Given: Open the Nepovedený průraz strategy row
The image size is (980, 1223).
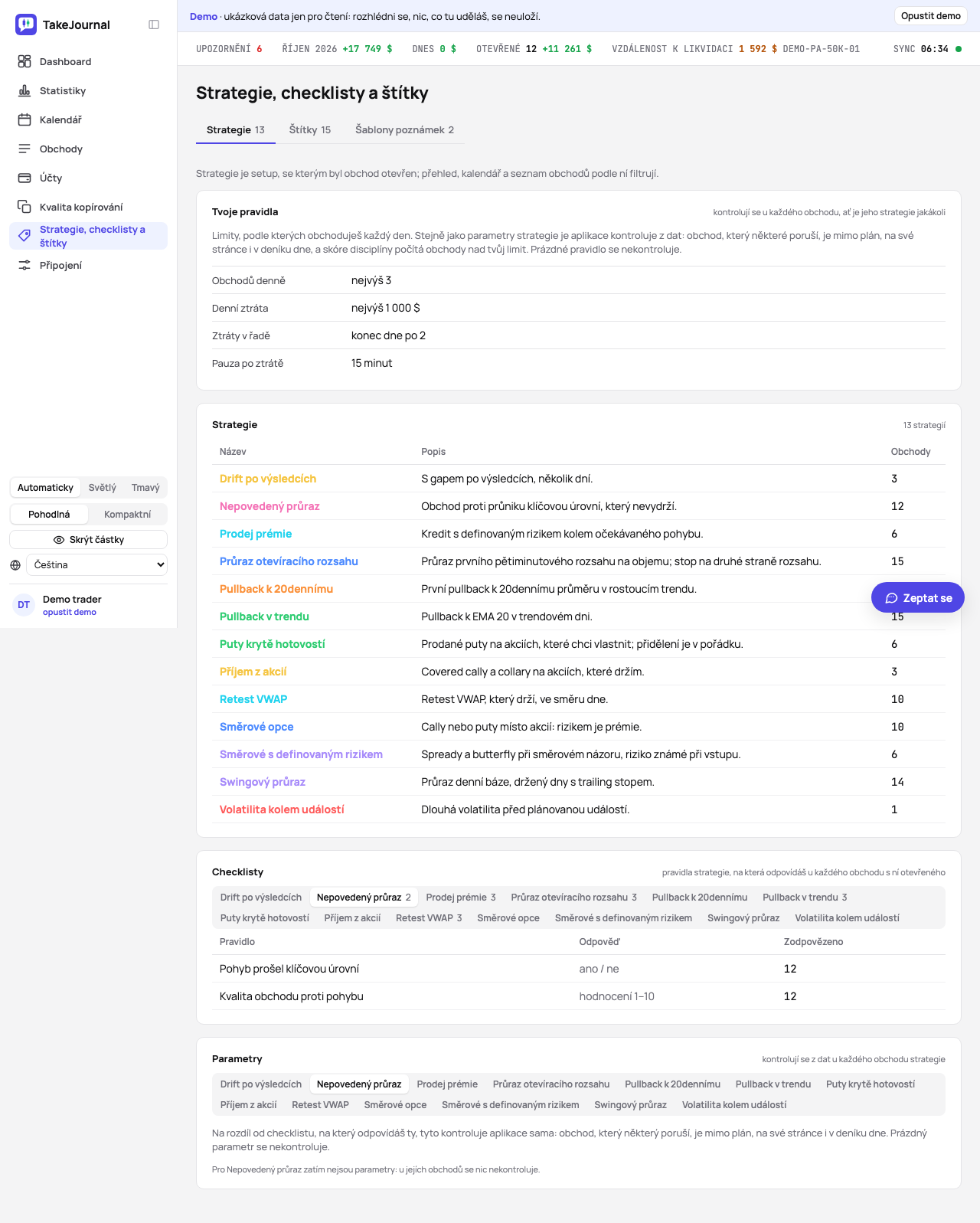Looking at the screenshot, I should [579, 506].
